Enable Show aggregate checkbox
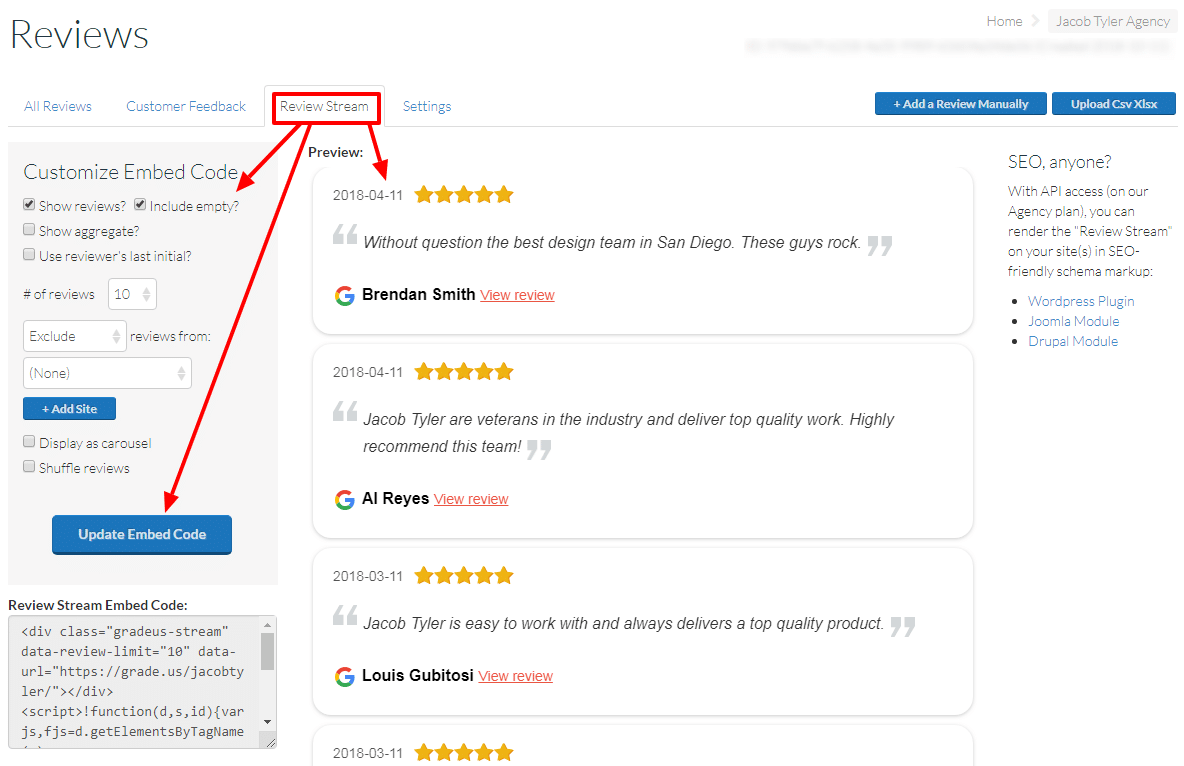 pos(29,229)
